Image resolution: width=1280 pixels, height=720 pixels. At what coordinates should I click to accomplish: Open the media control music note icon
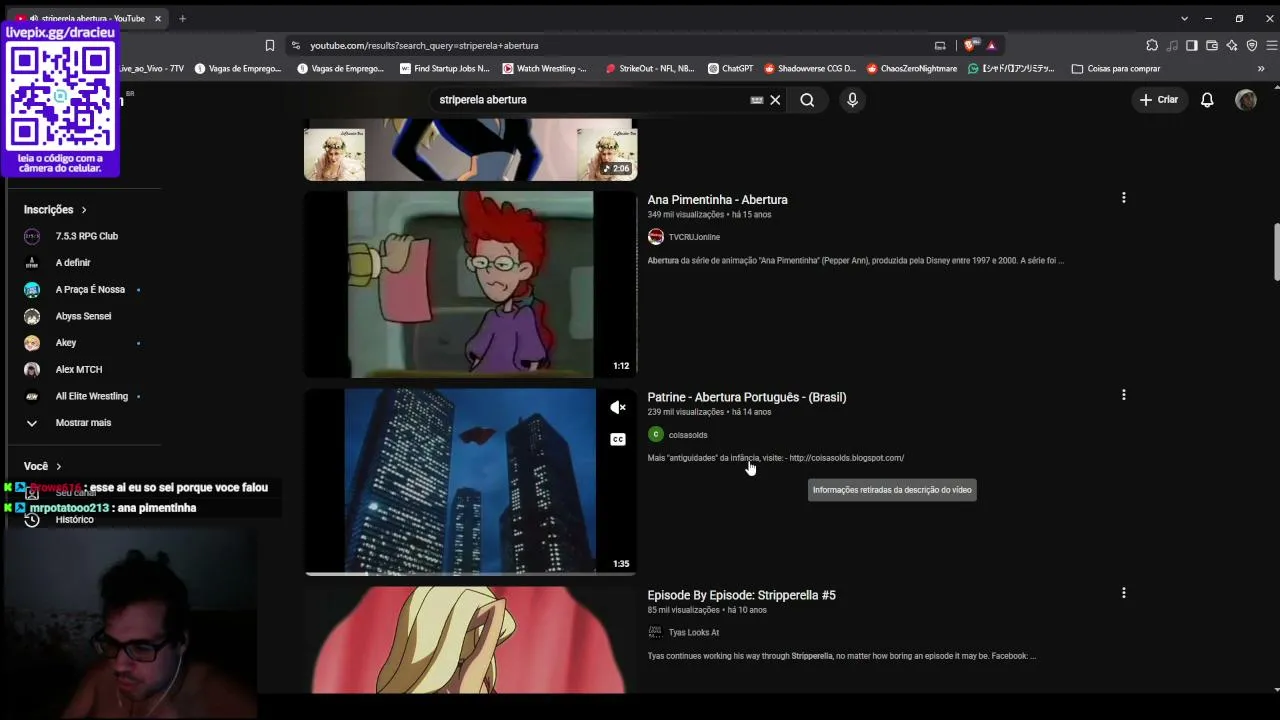point(1172,45)
